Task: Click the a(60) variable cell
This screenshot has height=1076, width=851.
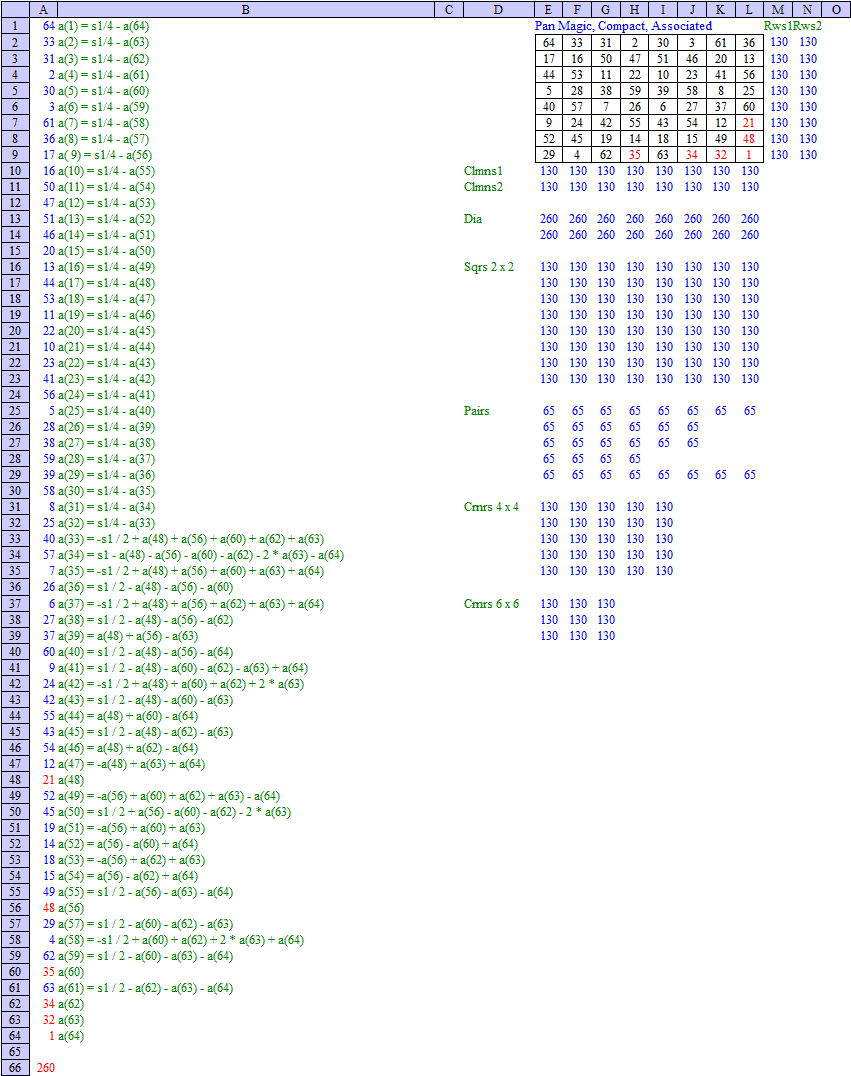Action: pos(71,972)
